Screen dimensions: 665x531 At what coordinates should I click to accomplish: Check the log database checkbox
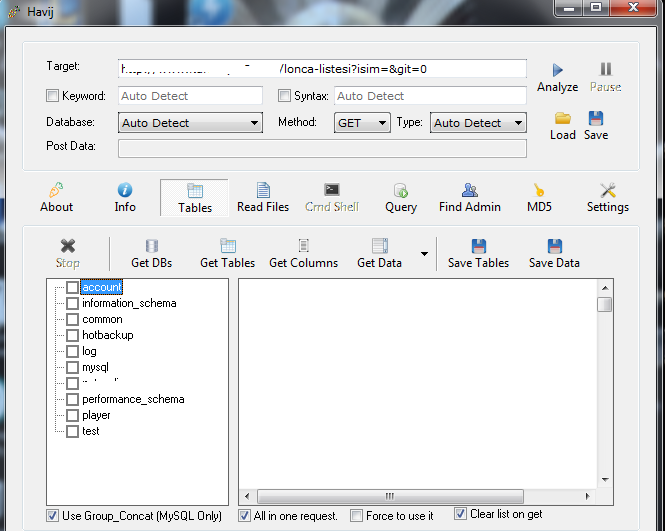click(x=73, y=351)
